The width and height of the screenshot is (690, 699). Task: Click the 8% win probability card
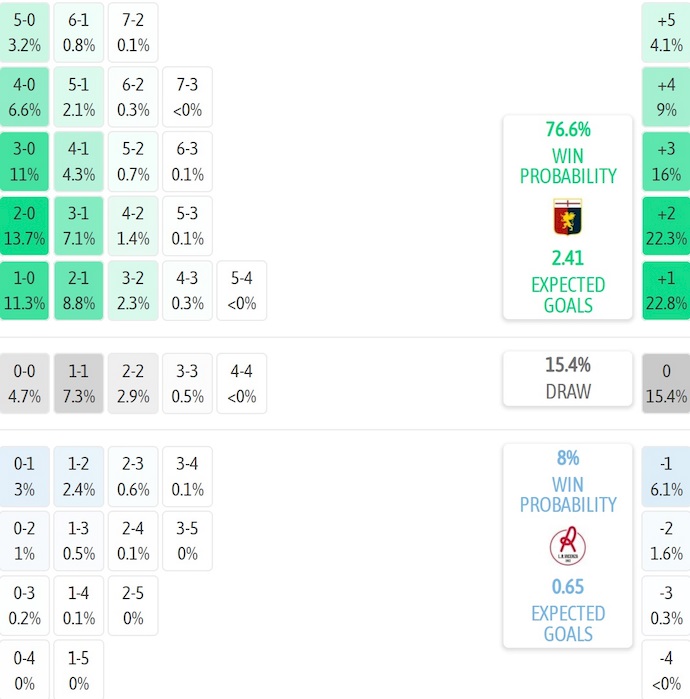pos(567,546)
